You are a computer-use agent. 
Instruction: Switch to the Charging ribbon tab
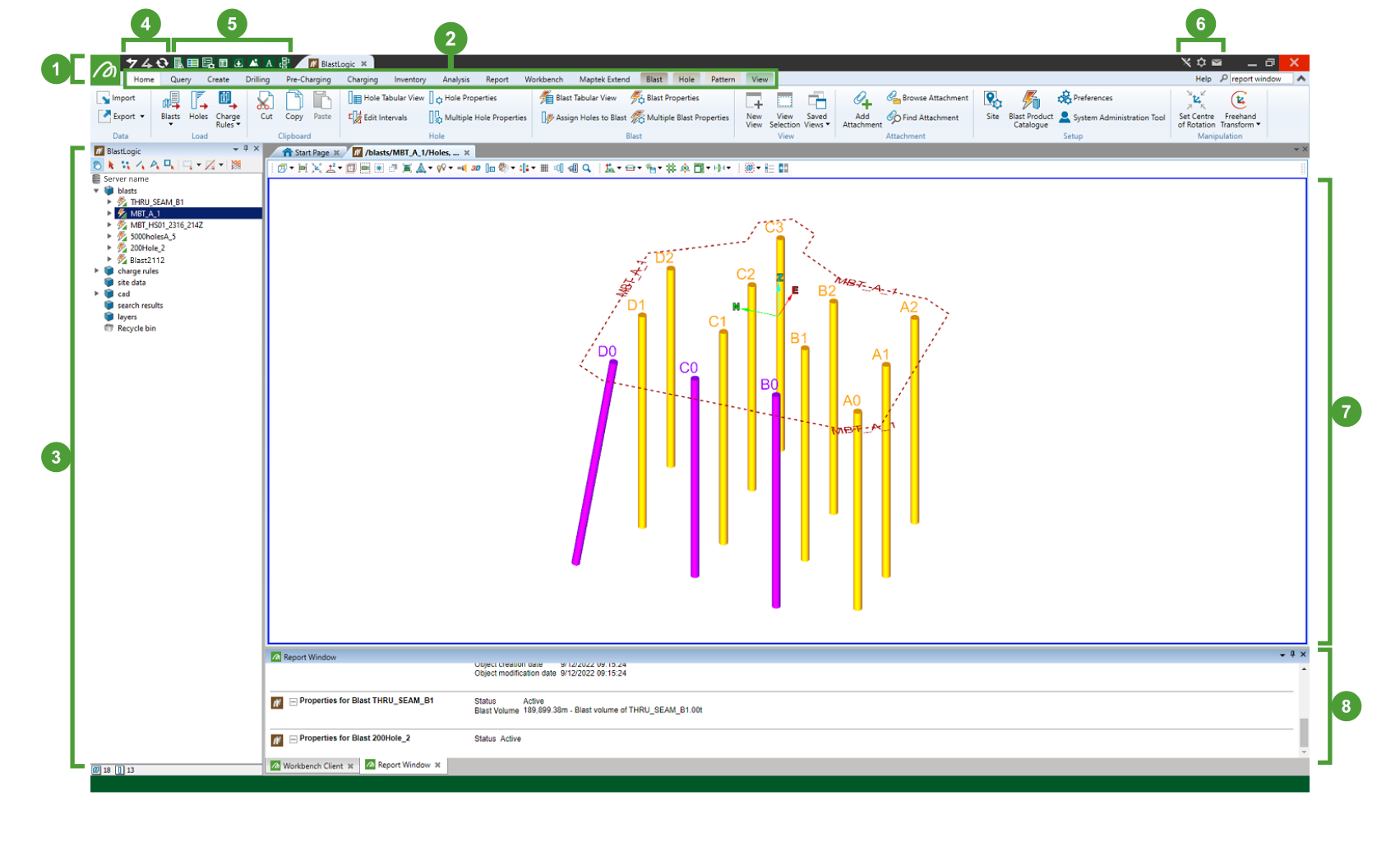pyautogui.click(x=363, y=80)
